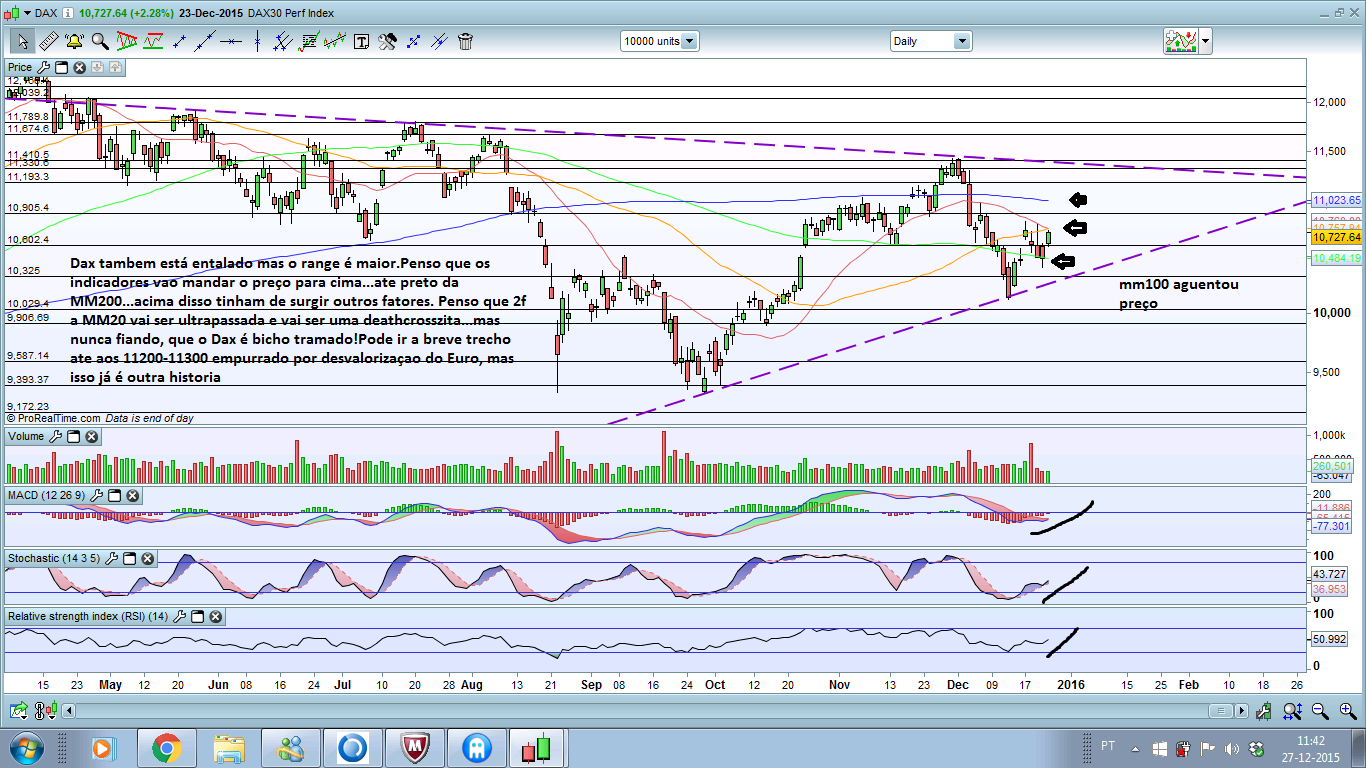Select the arrow cursor tool

click(22, 41)
